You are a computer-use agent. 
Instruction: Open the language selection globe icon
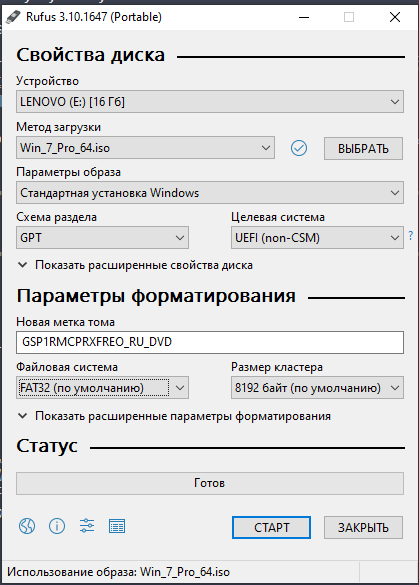[27, 526]
